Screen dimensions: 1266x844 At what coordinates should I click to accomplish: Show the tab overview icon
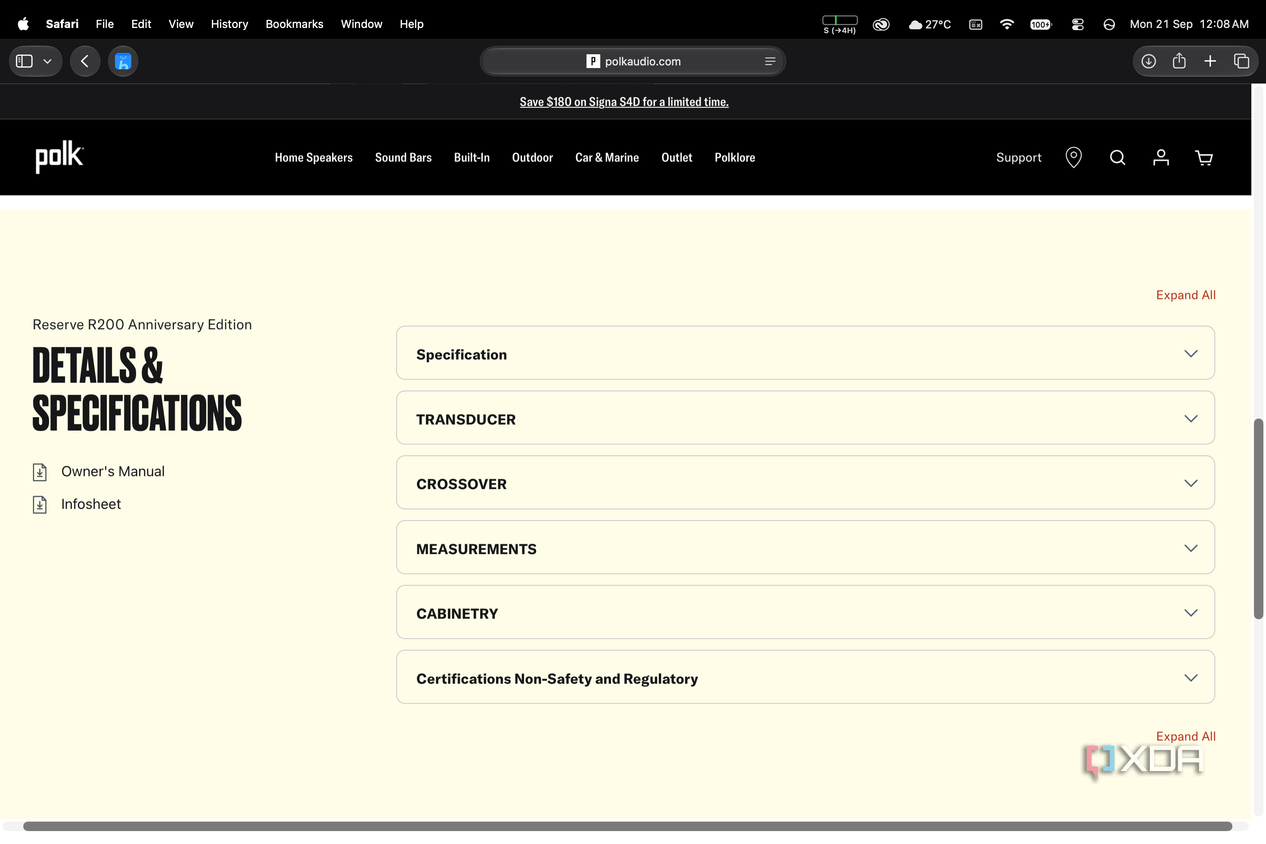click(x=1241, y=61)
